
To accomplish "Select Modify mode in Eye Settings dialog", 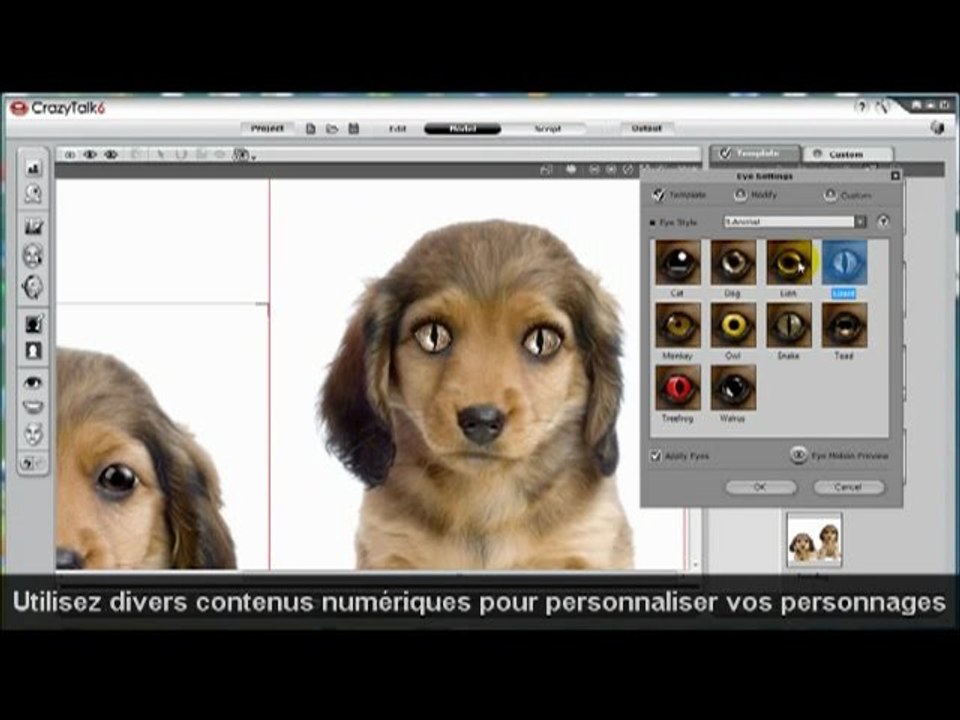I will point(755,195).
